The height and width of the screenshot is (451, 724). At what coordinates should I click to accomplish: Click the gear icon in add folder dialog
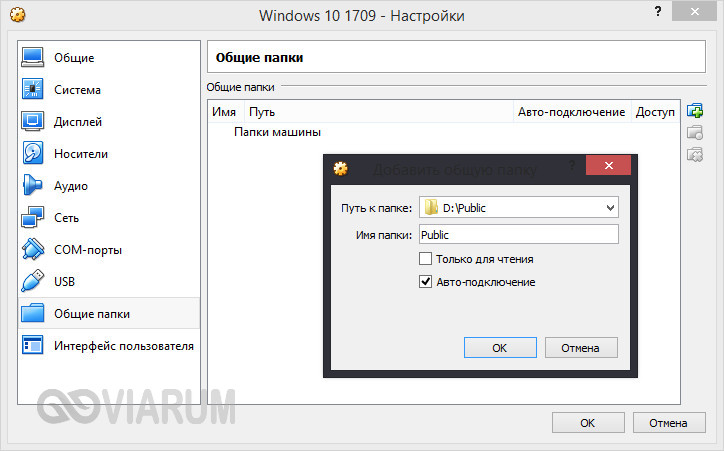(x=341, y=168)
